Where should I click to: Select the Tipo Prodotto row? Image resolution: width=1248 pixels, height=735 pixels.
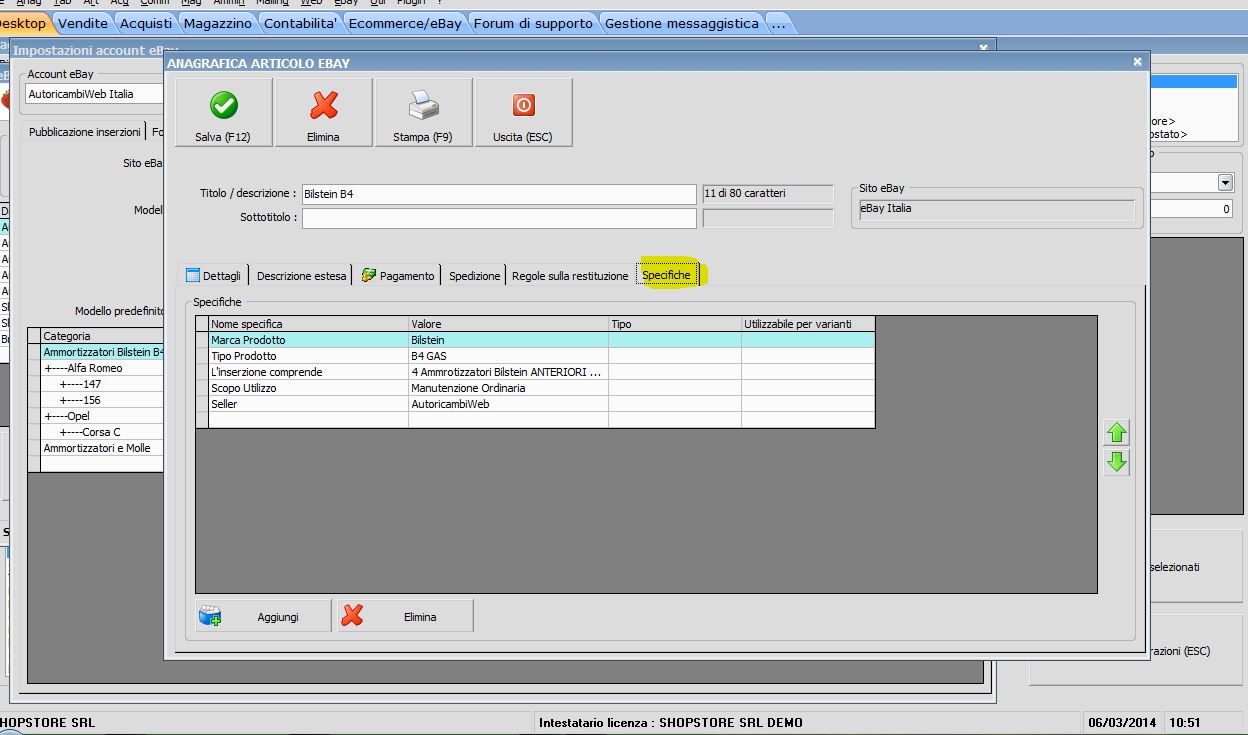[x=535, y=356]
